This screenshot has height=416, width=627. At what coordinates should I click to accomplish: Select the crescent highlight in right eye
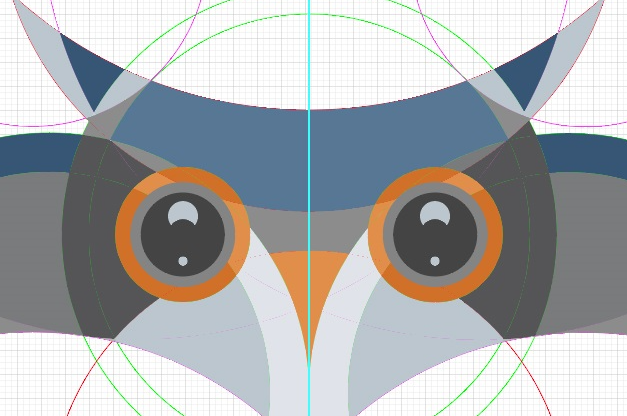434,213
